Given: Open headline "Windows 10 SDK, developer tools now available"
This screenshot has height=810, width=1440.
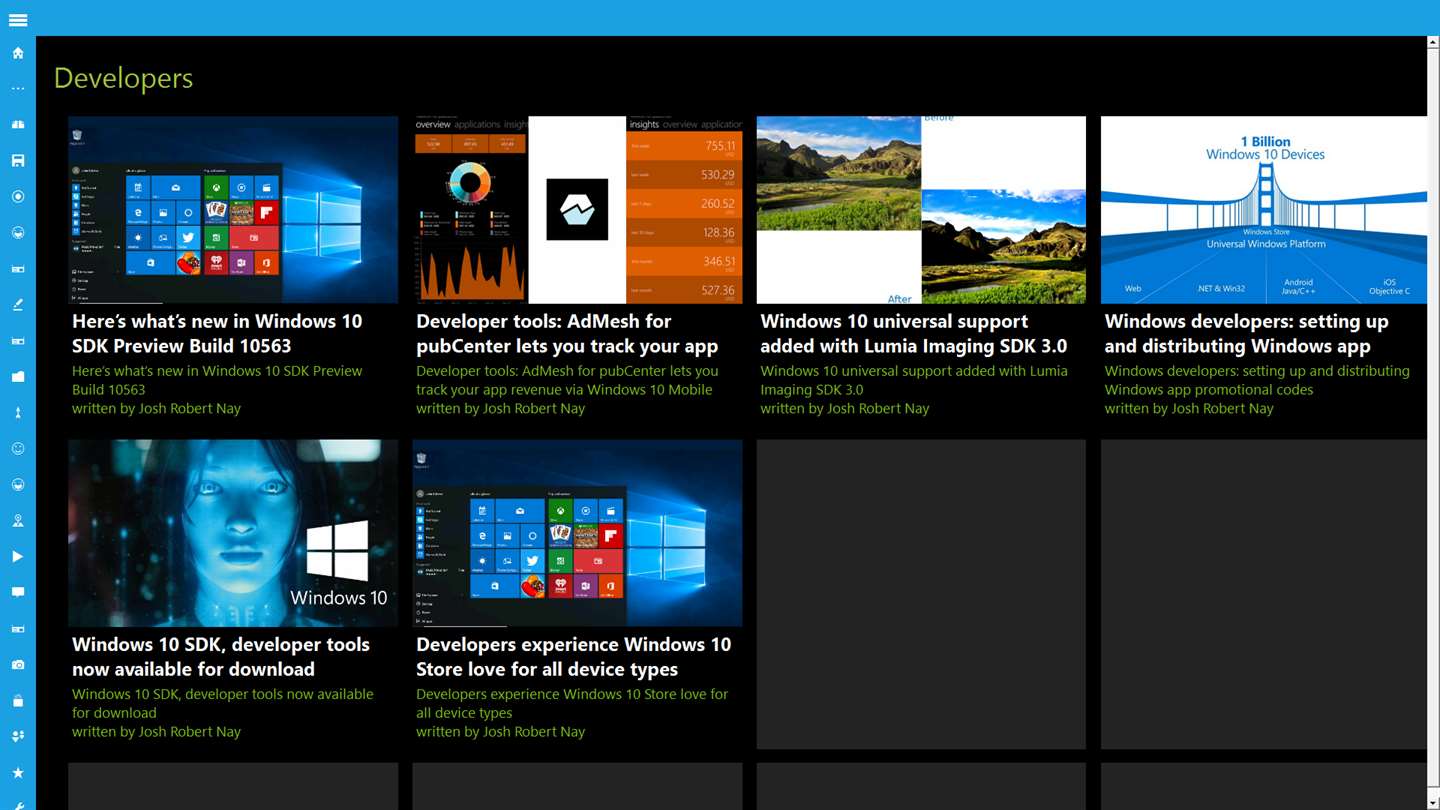Looking at the screenshot, I should pyautogui.click(x=221, y=657).
